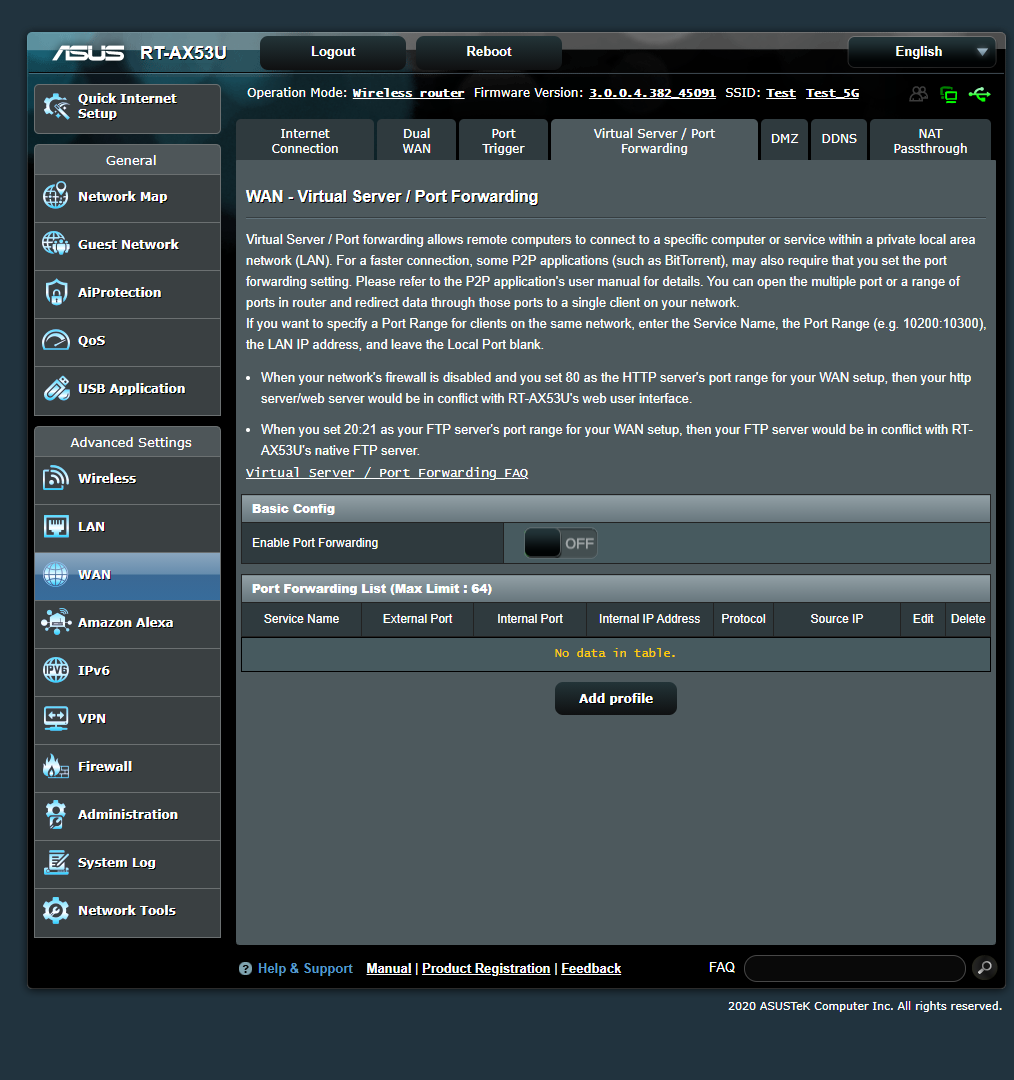This screenshot has height=1080, width=1014.
Task: Click the Edit column header
Action: (923, 619)
